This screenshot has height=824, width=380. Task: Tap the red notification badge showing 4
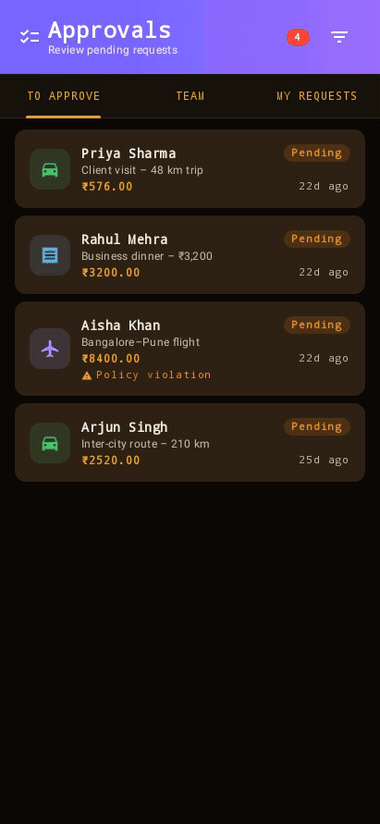(x=298, y=37)
